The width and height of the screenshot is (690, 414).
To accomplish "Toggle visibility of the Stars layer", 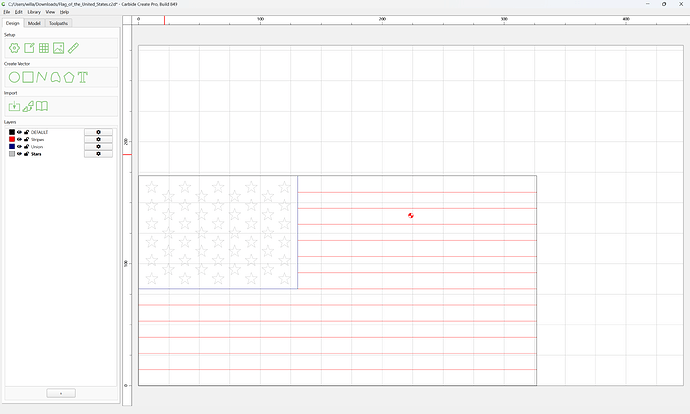I will tap(19, 154).
